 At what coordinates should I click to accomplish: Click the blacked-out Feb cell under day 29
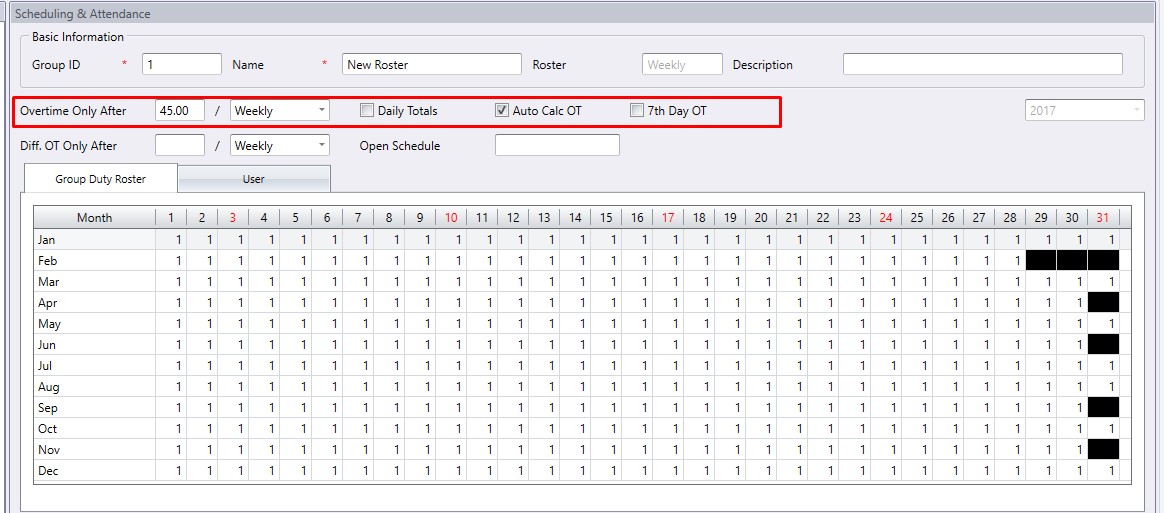1041,261
